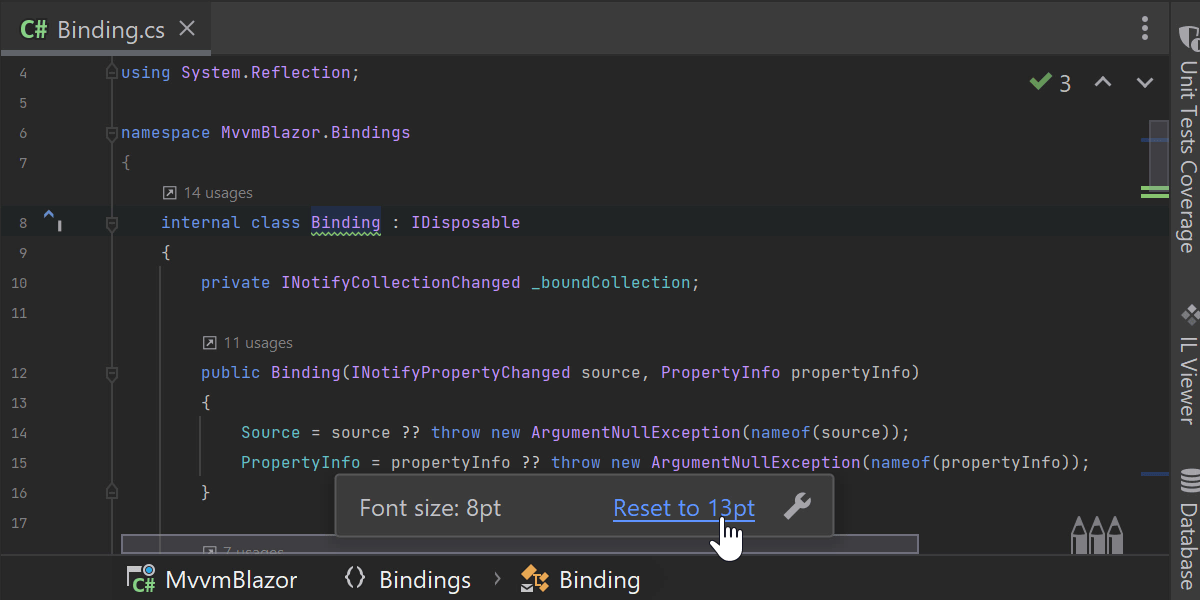Open the Database tool window
Viewport: 1200px width, 600px height.
pos(1187,530)
